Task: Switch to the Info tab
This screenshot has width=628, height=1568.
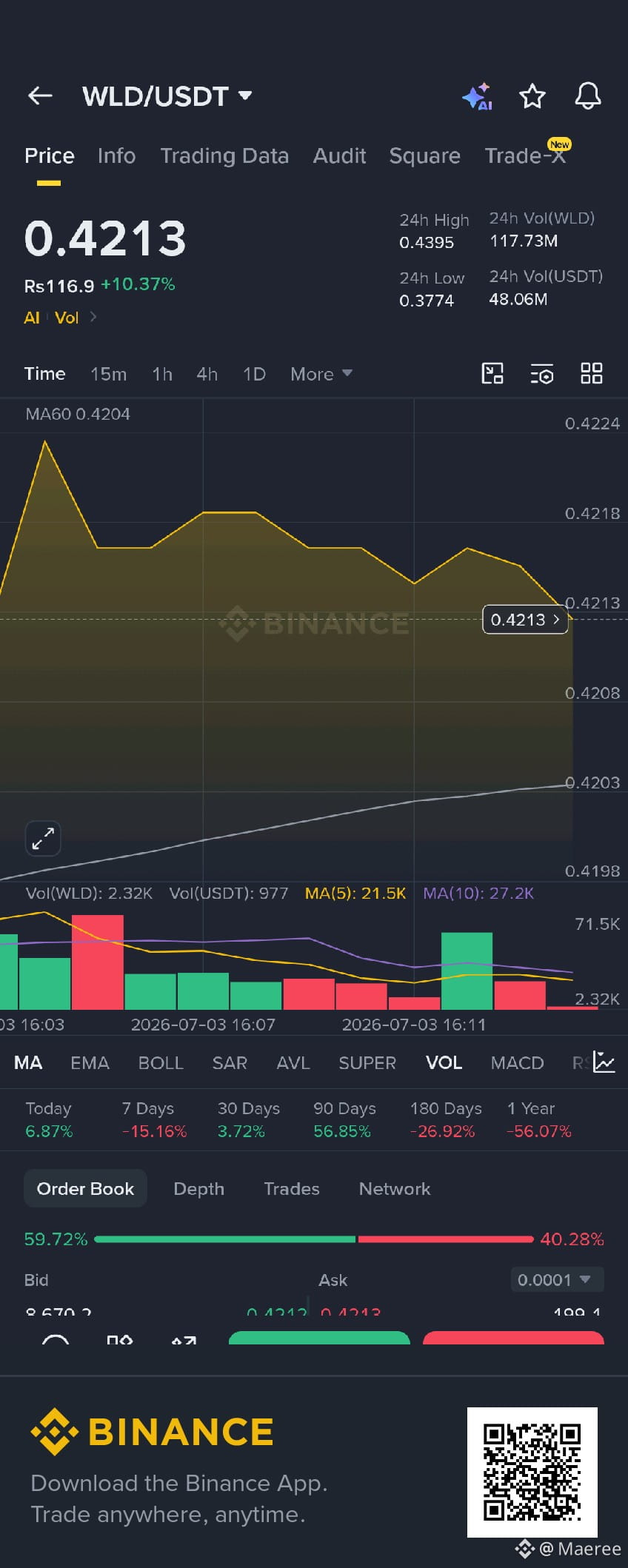Action: [116, 156]
